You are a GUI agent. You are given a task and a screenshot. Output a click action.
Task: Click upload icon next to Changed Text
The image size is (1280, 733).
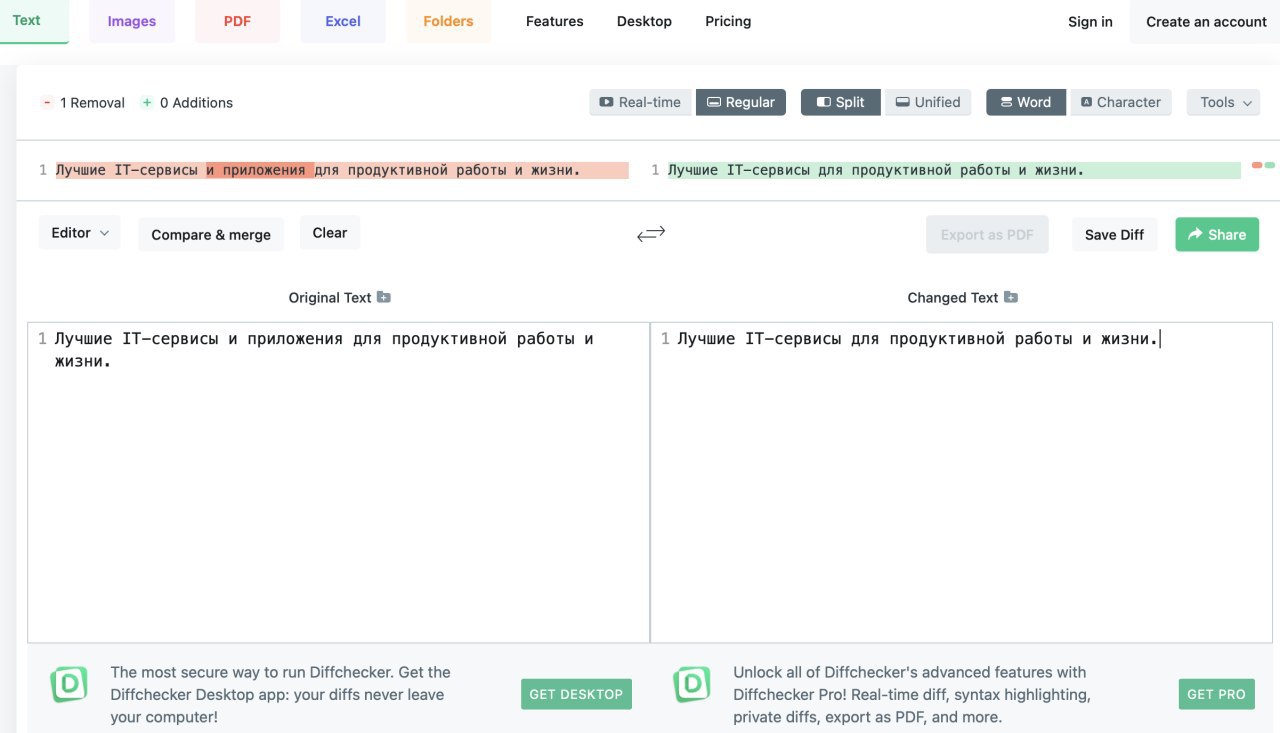tap(1011, 297)
